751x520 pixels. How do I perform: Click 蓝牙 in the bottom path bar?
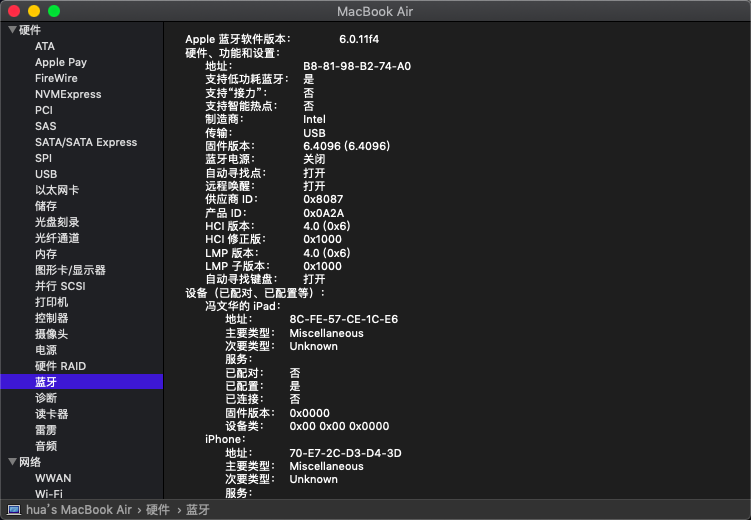pos(198,510)
